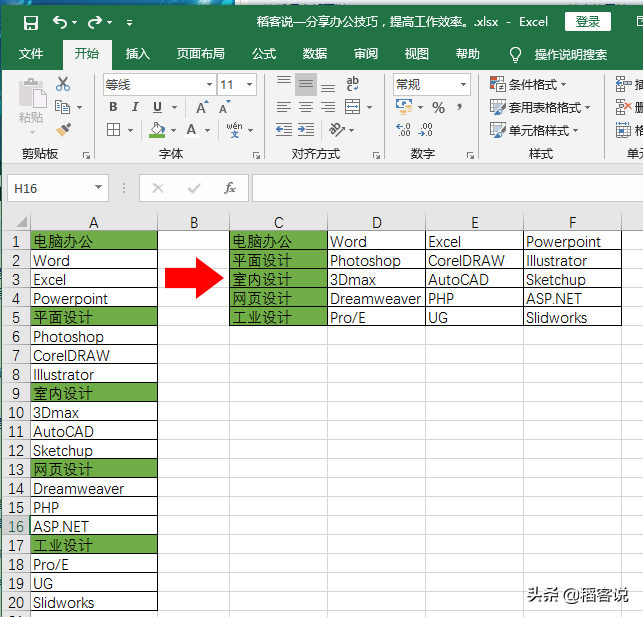The height and width of the screenshot is (617, 643).
Task: Increase font size with the large A
Action: [201, 107]
